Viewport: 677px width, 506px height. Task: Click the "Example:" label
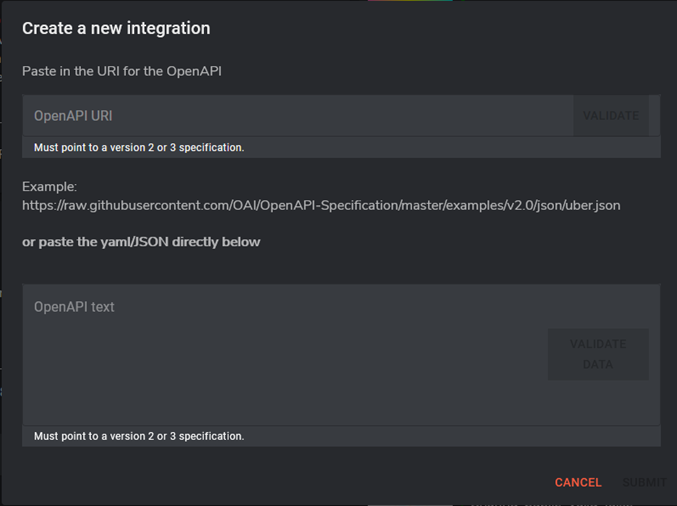(x=49, y=187)
